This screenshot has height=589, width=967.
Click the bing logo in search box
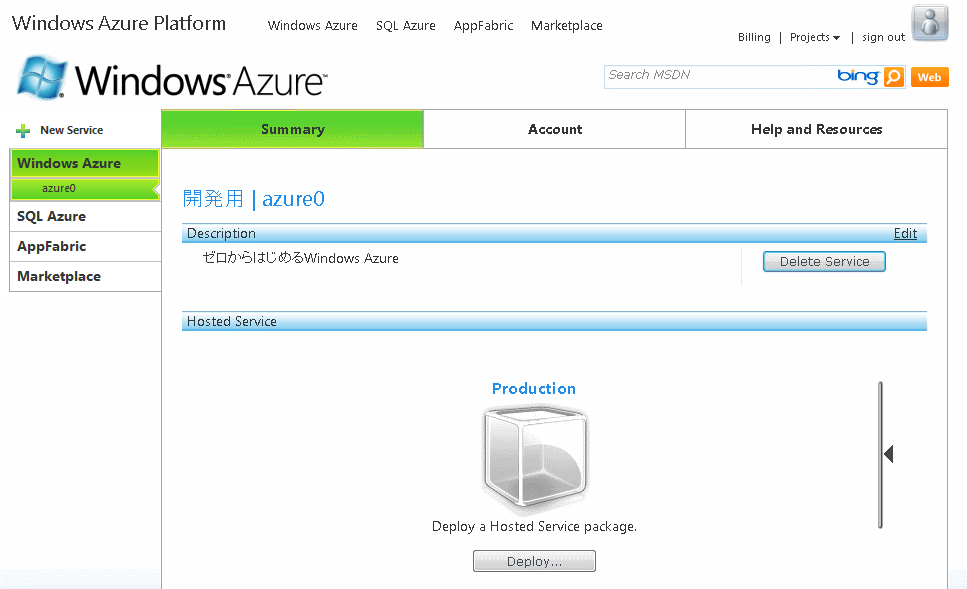(x=858, y=76)
